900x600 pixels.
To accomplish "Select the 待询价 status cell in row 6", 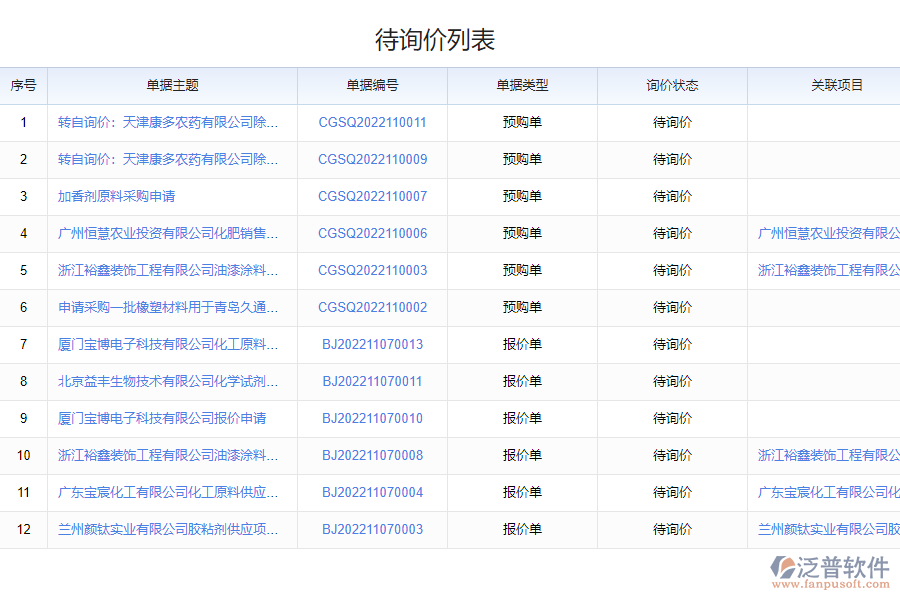I will tap(672, 308).
